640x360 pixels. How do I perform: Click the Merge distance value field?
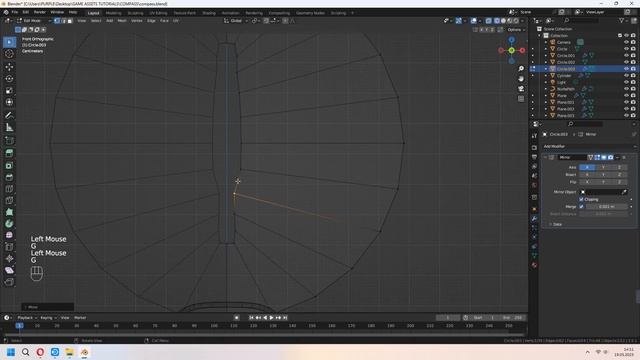[607, 207]
